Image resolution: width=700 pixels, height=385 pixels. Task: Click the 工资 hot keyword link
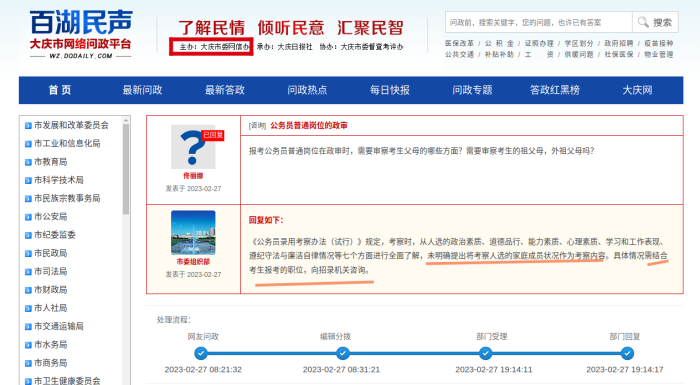point(539,54)
